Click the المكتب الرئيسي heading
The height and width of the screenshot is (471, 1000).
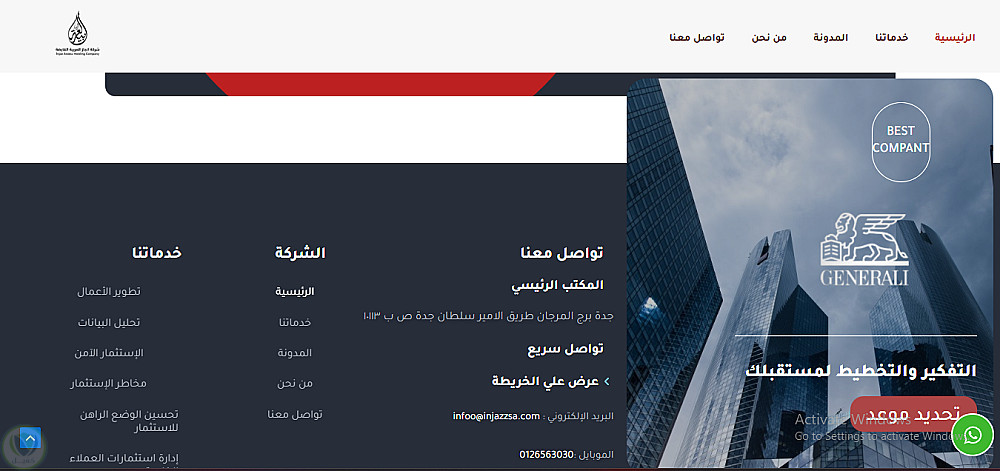click(557, 286)
